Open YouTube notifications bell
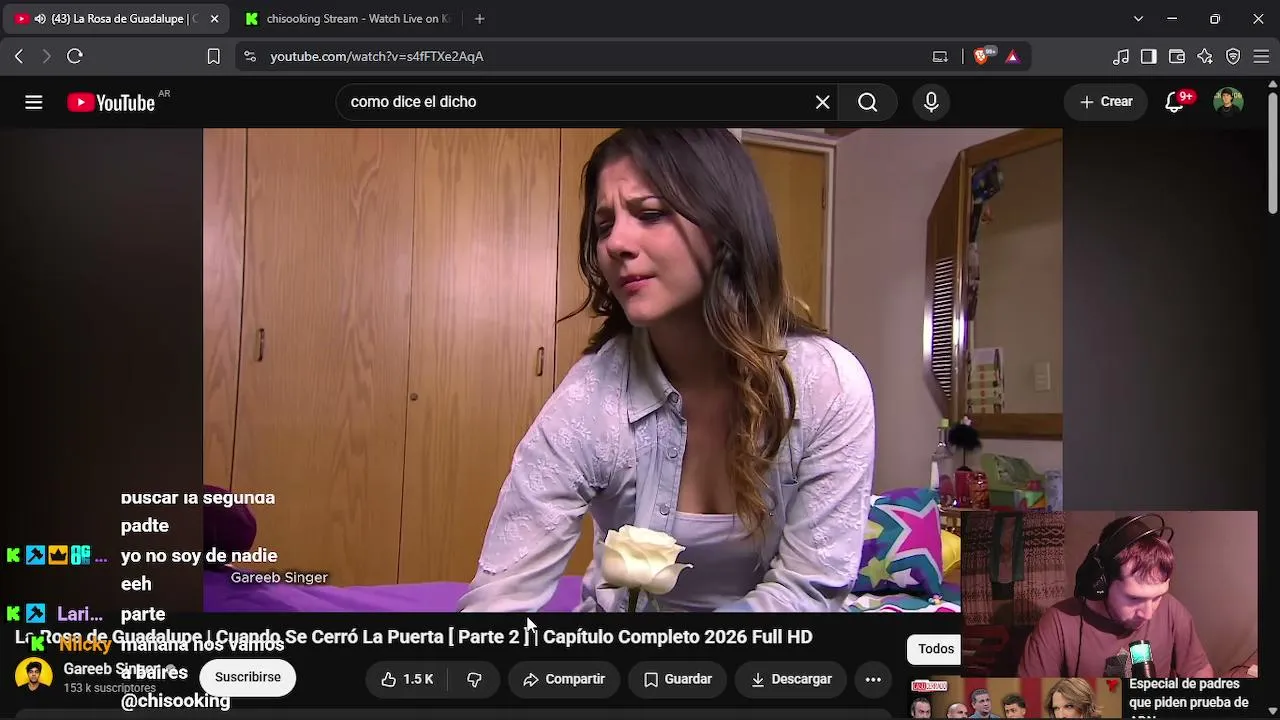This screenshot has width=1280, height=720. pyautogui.click(x=1176, y=102)
